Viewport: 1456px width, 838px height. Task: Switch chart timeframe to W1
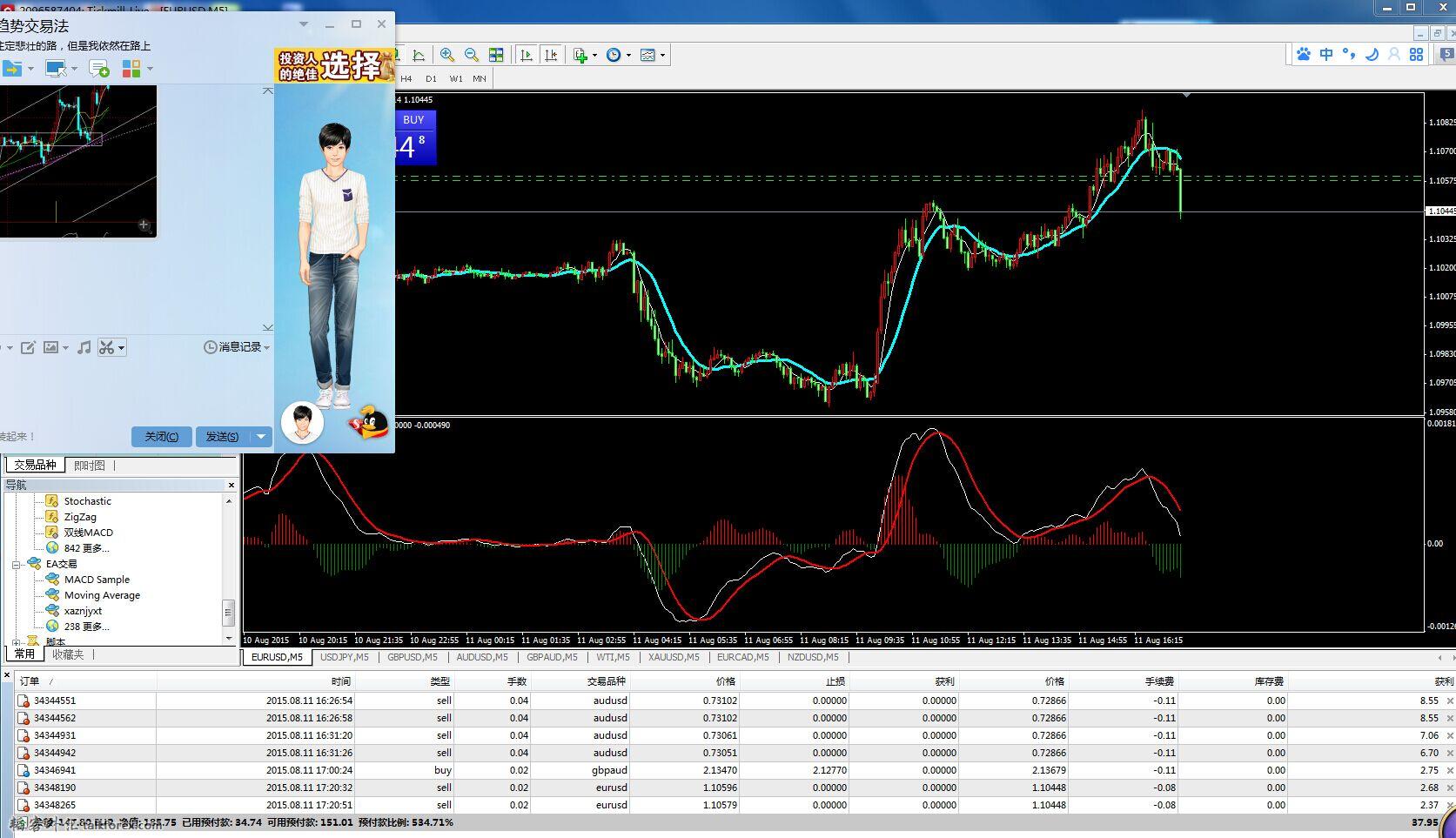tap(456, 78)
